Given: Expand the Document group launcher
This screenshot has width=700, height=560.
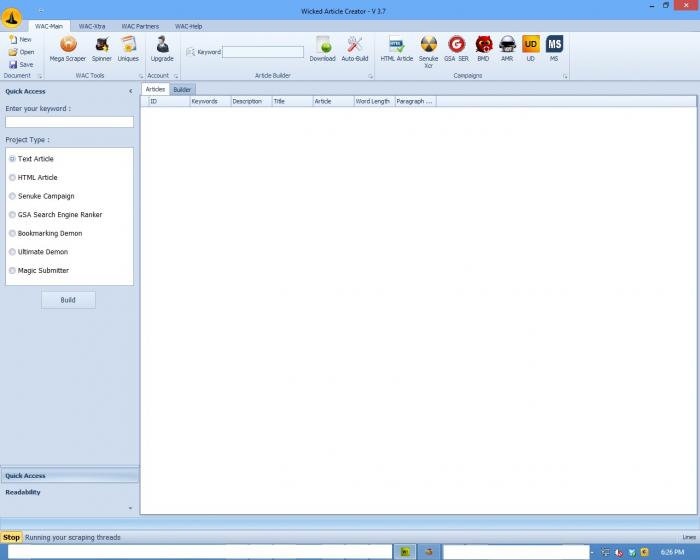Looking at the screenshot, I should coord(40,76).
